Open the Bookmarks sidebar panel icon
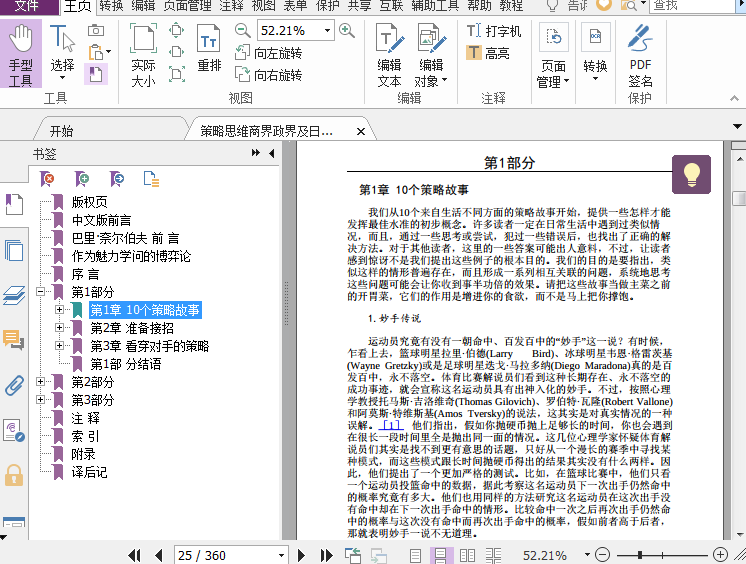The image size is (746, 564). (14, 204)
